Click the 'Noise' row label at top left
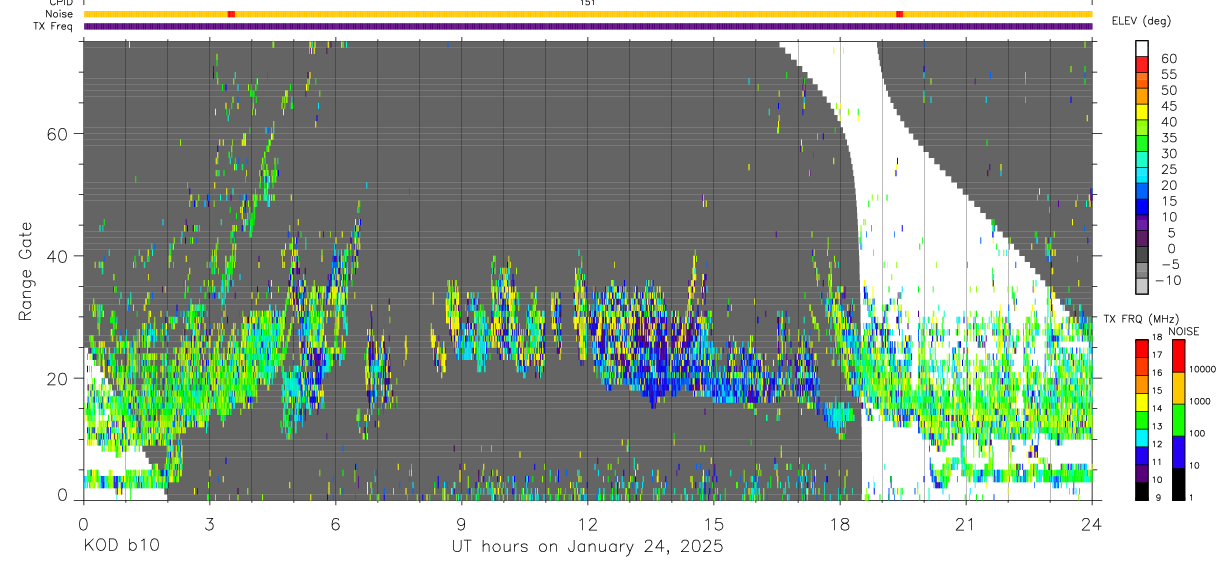 coord(60,14)
